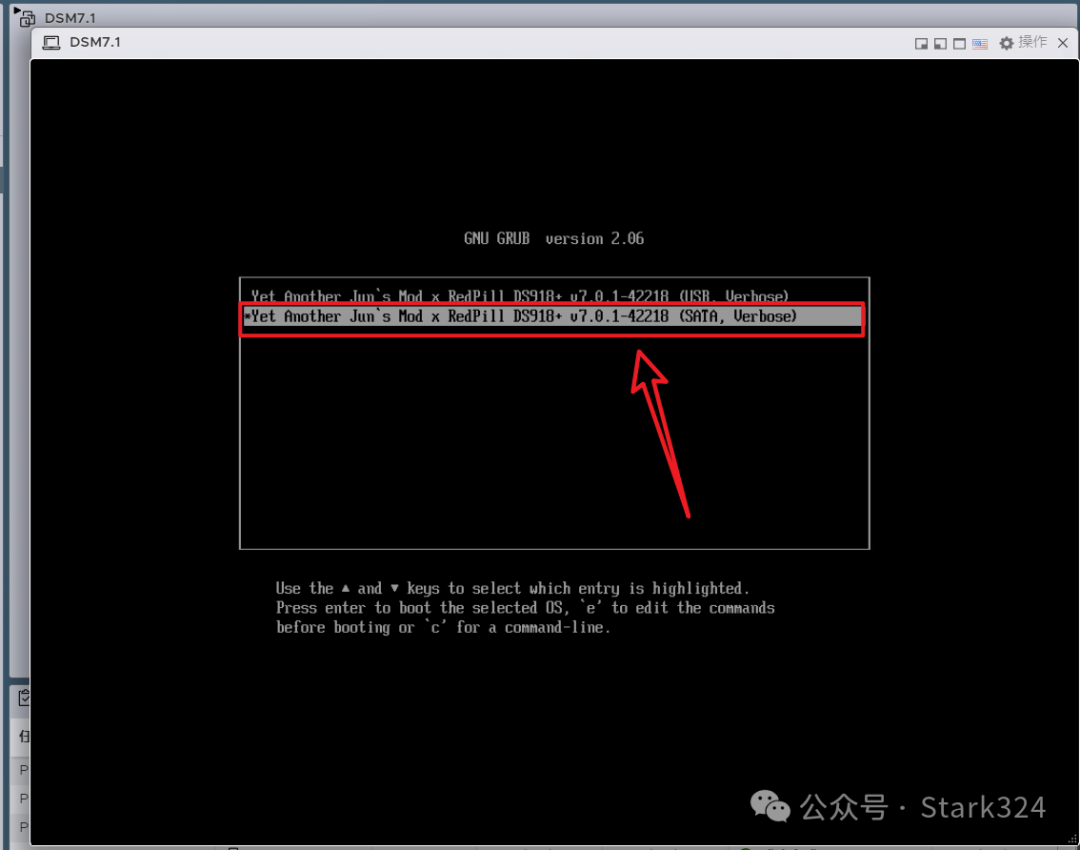The width and height of the screenshot is (1080, 850).
Task: Click the resize grip at the console corner
Action: [x=1072, y=839]
